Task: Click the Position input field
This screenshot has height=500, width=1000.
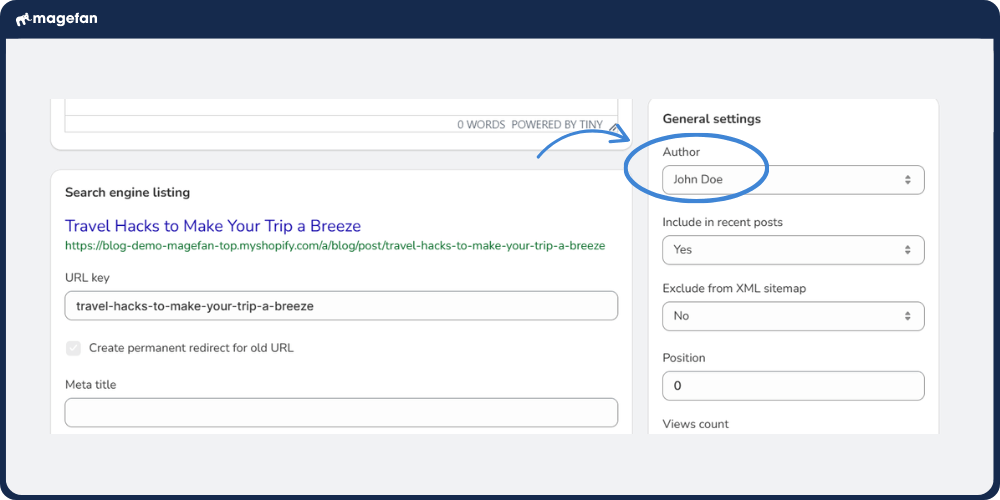Action: click(x=793, y=386)
